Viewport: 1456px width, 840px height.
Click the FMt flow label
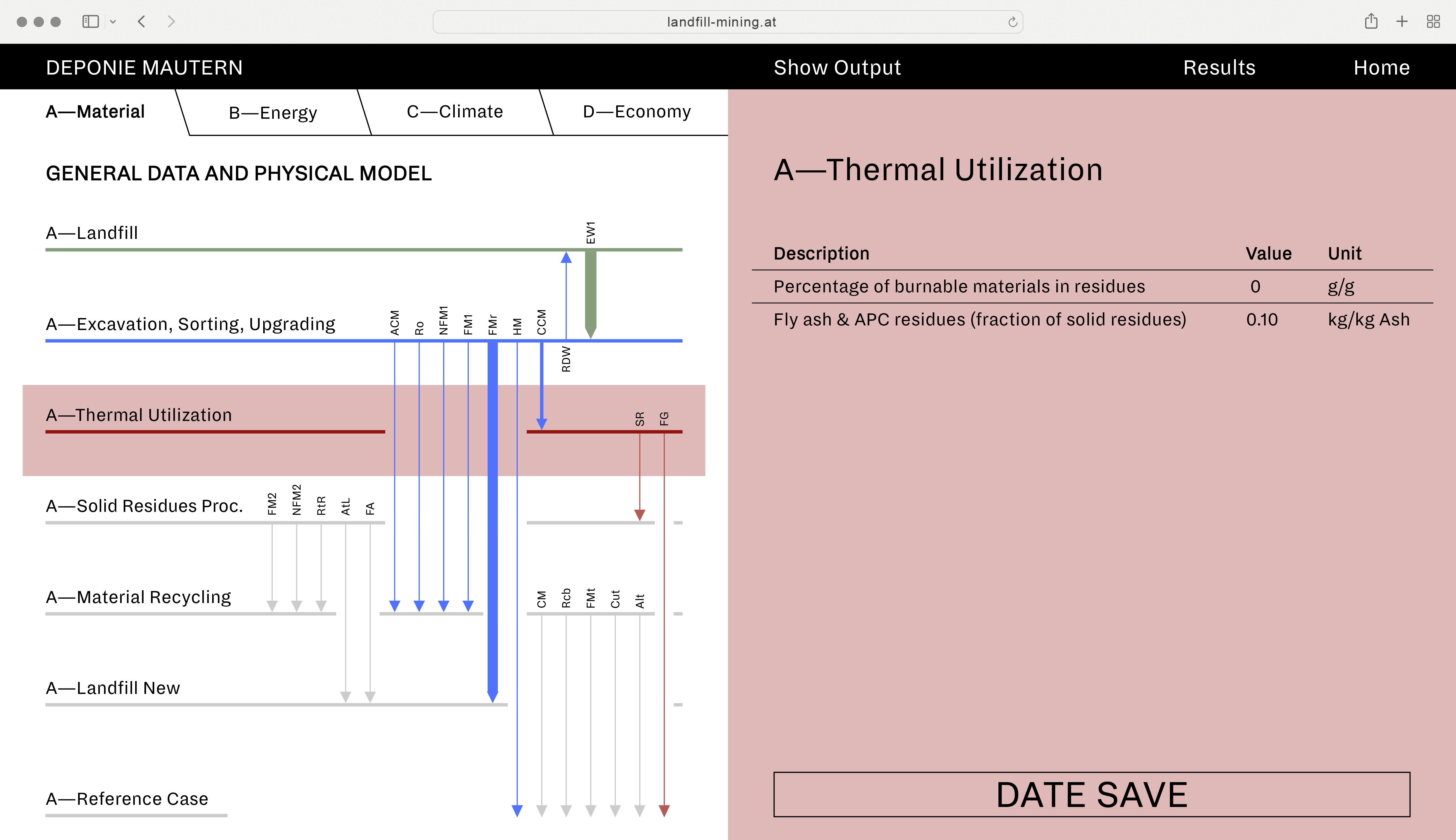point(591,598)
